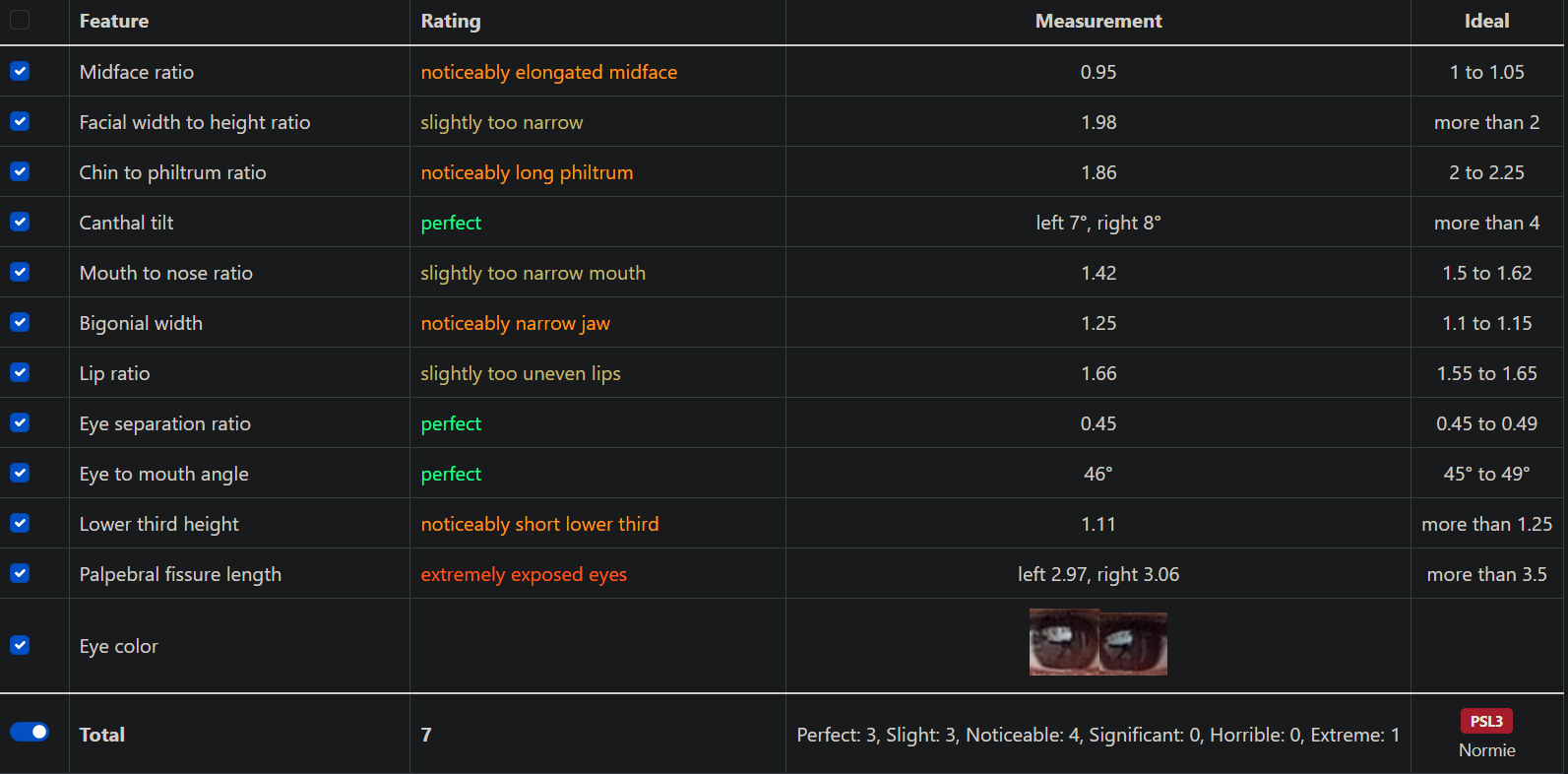1568x774 pixels.
Task: Toggle the Eye to mouth angle checkbox
Action: [x=20, y=473]
